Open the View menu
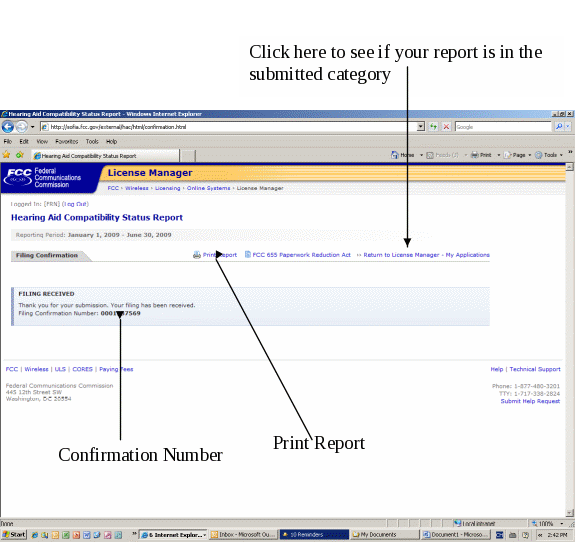Image resolution: width=576 pixels, height=542 pixels. 42,141
